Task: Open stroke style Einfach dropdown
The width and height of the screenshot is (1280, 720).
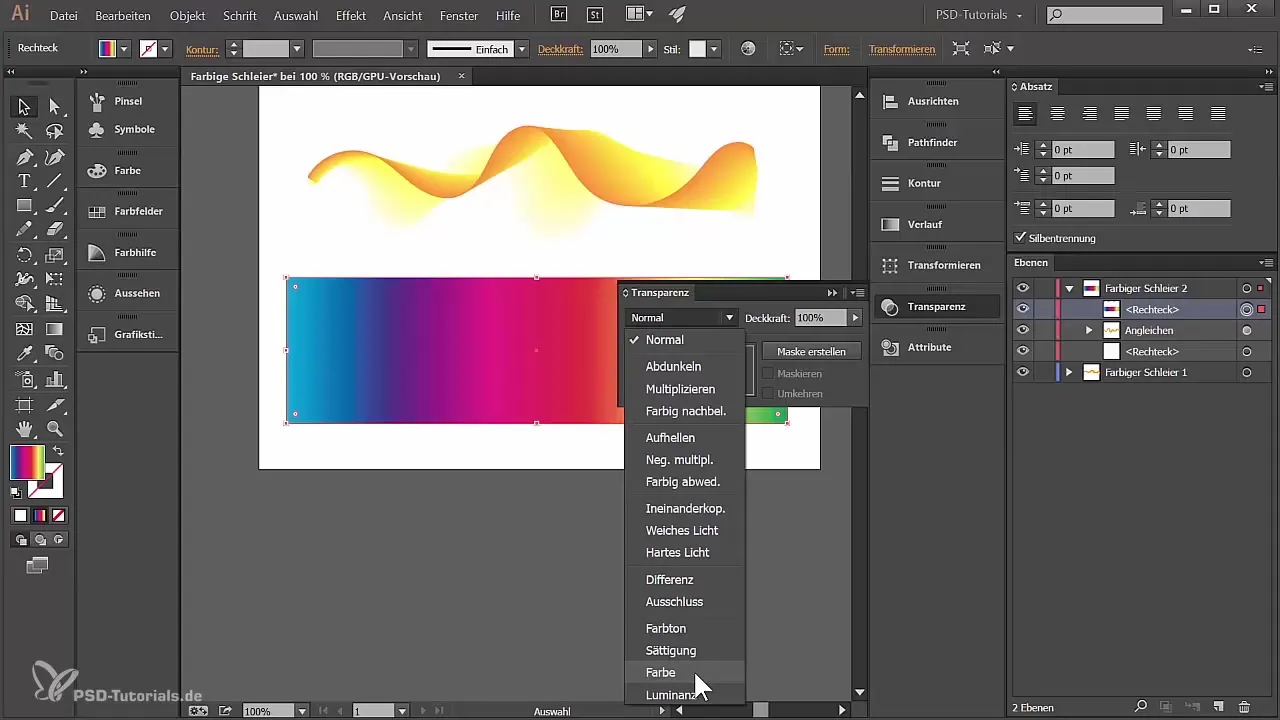Action: pyautogui.click(x=522, y=49)
